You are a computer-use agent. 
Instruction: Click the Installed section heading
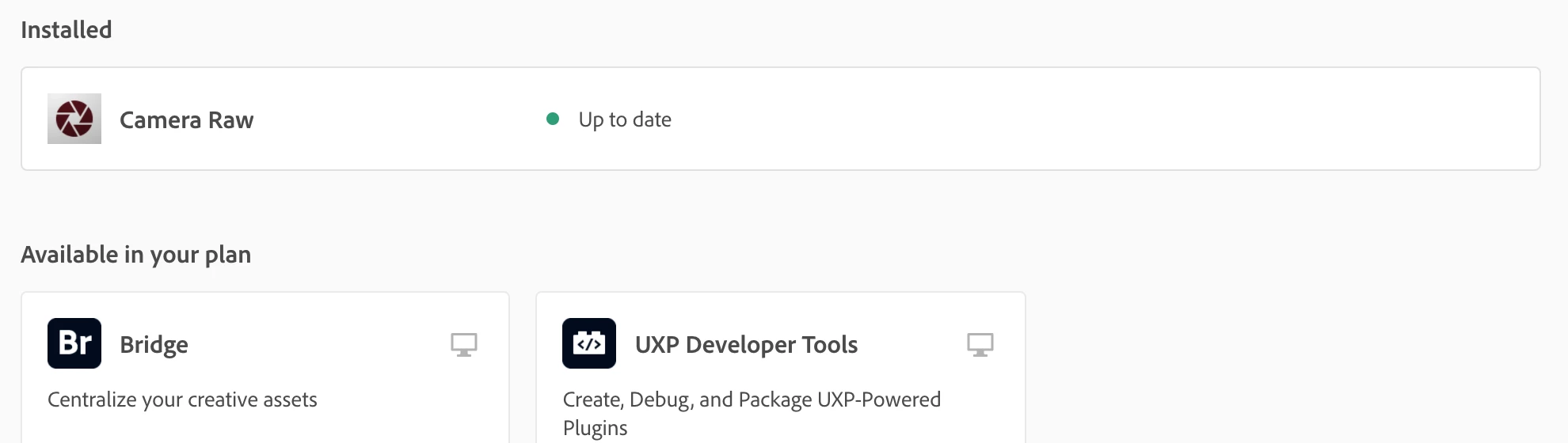[67, 30]
